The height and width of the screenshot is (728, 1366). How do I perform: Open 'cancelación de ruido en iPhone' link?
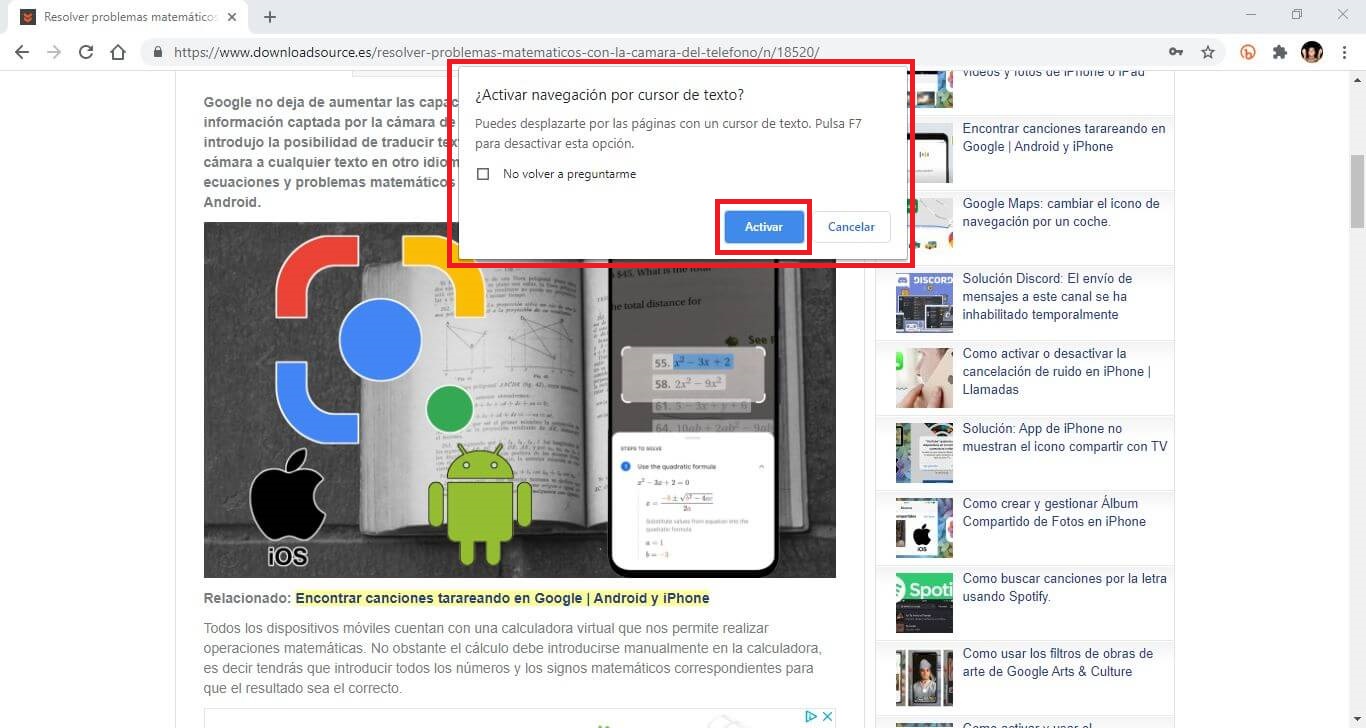click(x=1056, y=371)
